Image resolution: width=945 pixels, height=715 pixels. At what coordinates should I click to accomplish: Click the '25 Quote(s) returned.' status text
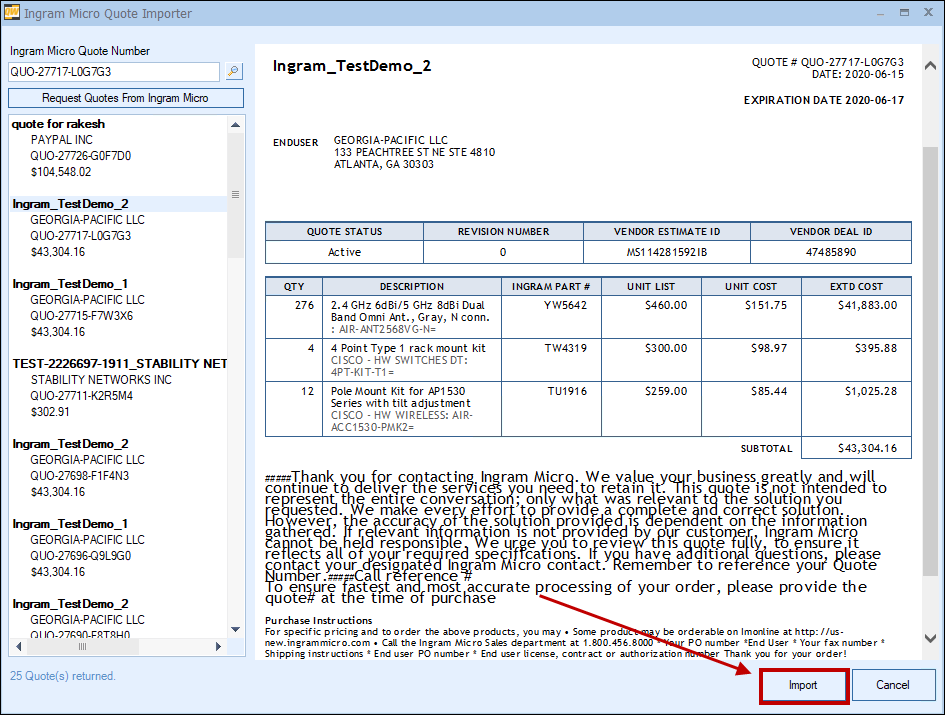point(63,676)
